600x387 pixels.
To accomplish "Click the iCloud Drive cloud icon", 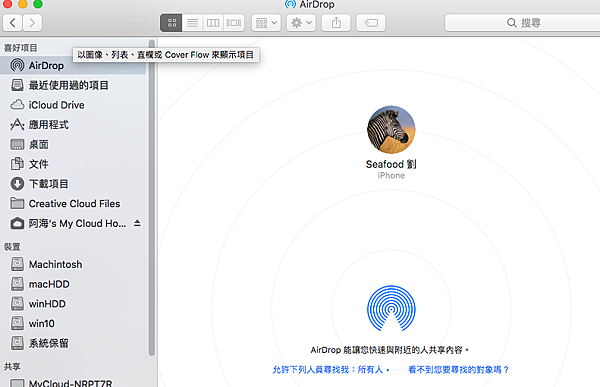I will tap(17, 105).
